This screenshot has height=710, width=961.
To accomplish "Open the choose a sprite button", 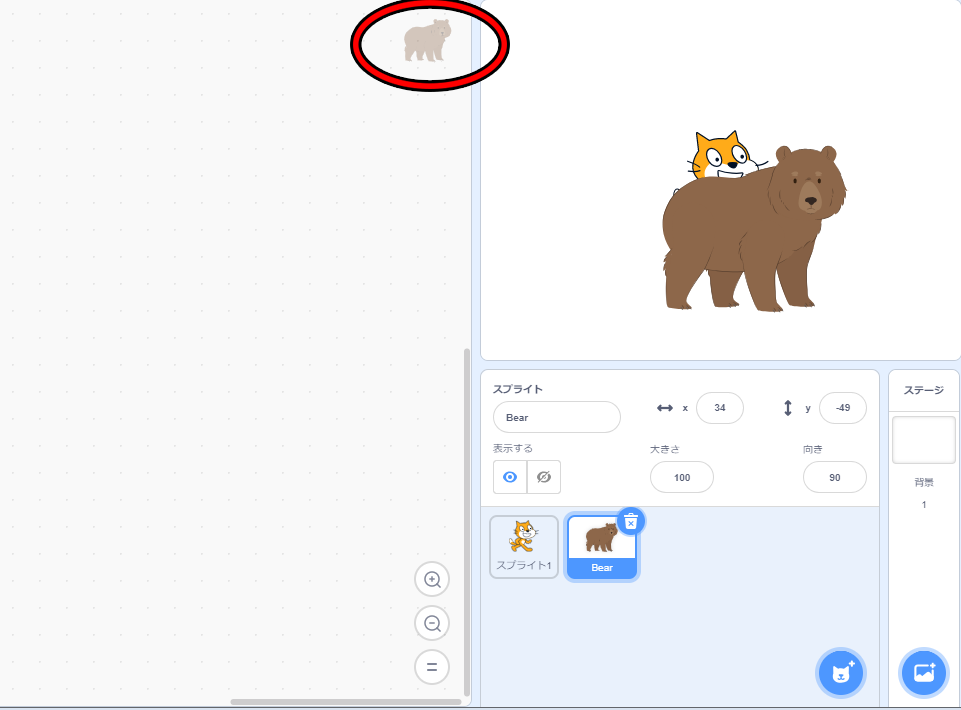I will (x=841, y=673).
